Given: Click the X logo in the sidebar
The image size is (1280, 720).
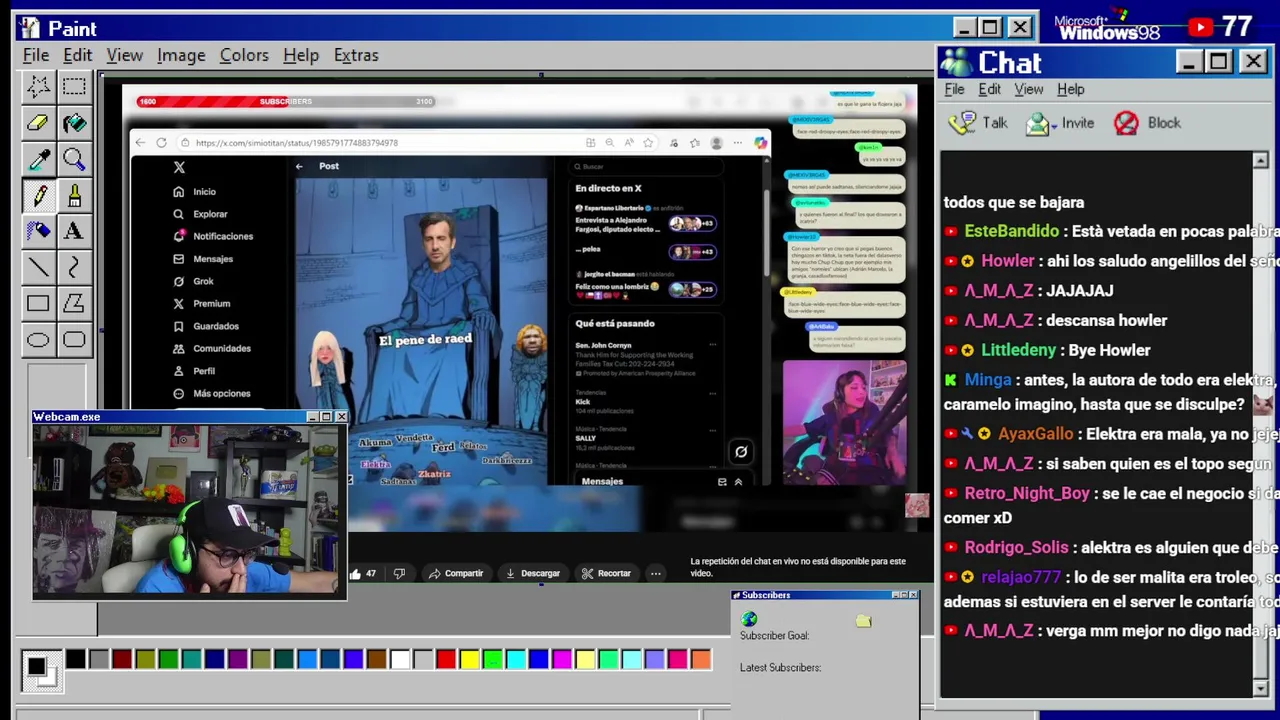Looking at the screenshot, I should tap(179, 167).
